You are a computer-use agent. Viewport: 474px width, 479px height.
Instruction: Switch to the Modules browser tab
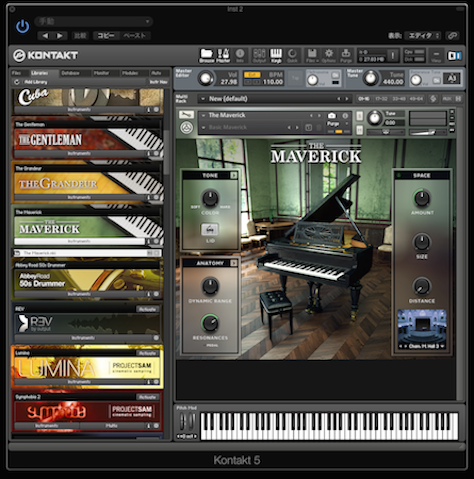tap(130, 73)
